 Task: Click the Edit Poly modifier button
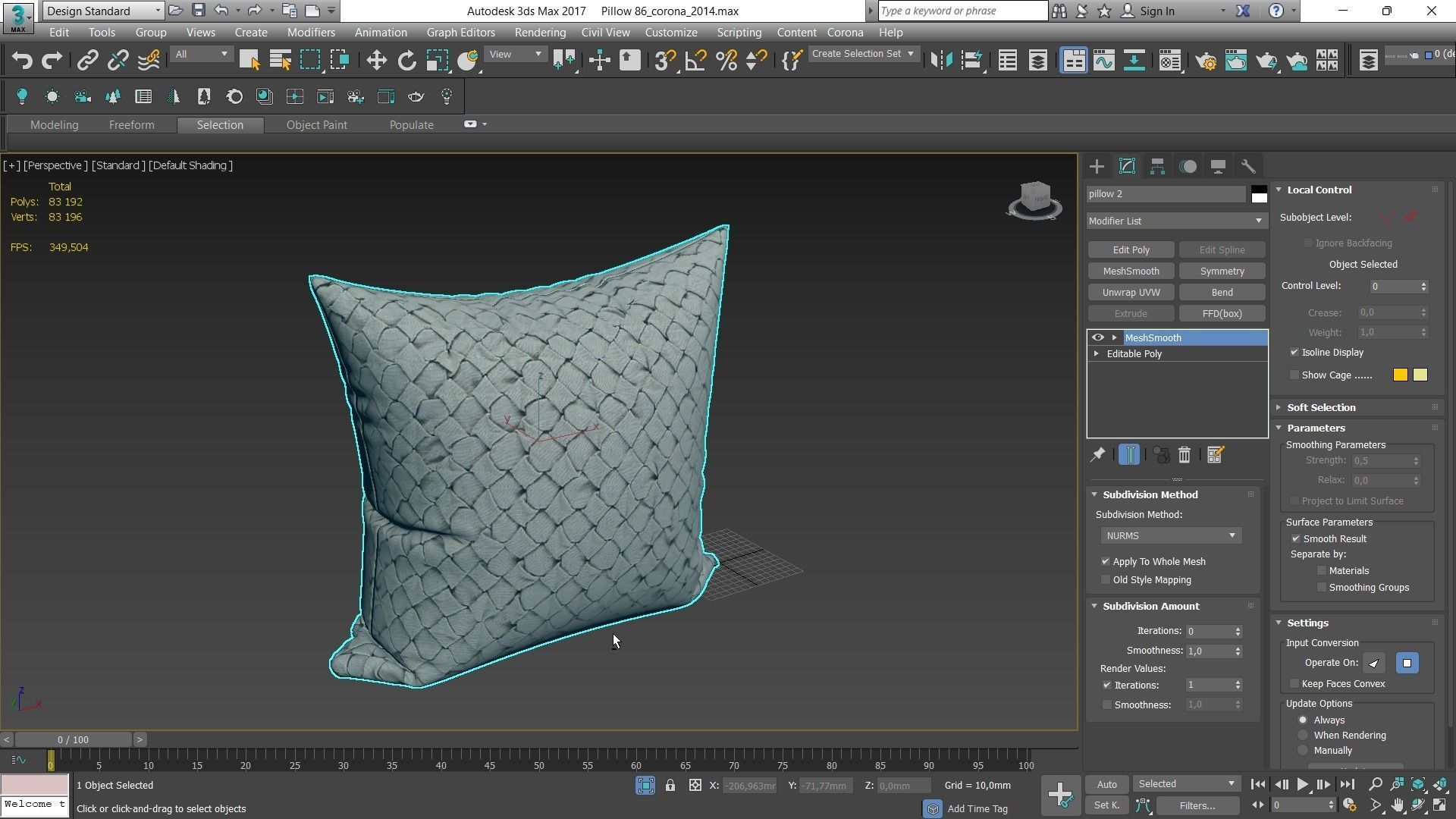[1131, 250]
